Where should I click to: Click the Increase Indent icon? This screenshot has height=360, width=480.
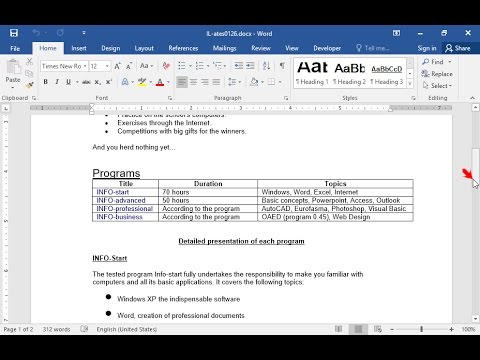pos(250,66)
